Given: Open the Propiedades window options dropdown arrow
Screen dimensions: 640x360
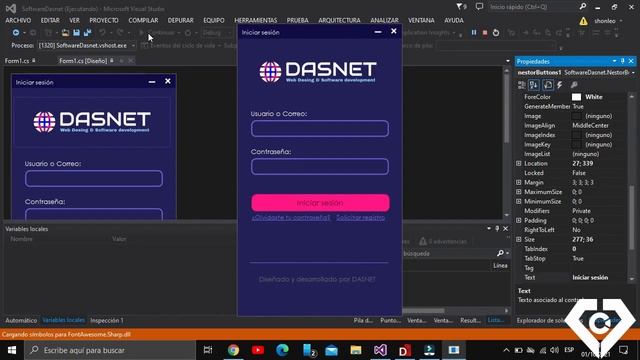Looking at the screenshot, I should 614,61.
